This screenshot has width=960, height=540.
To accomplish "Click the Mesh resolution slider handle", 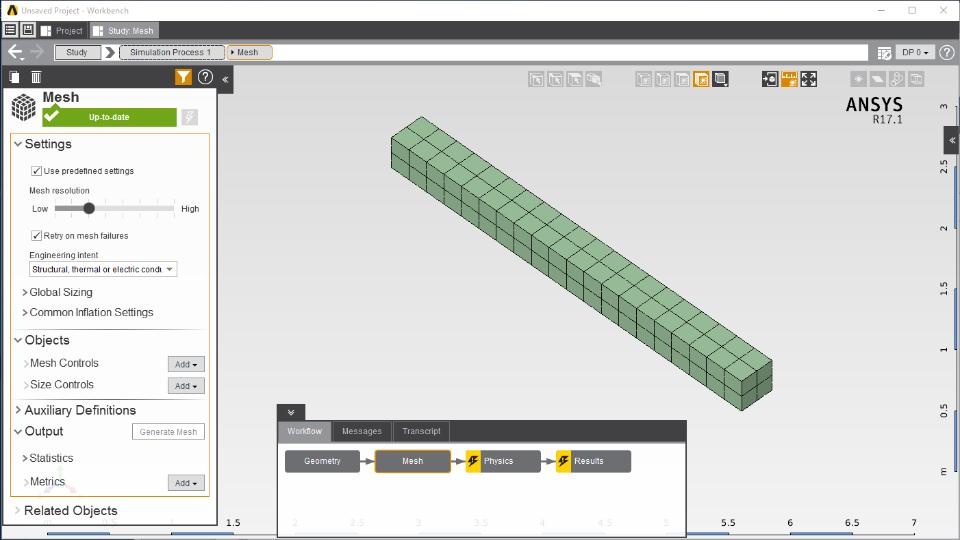I will pos(89,208).
